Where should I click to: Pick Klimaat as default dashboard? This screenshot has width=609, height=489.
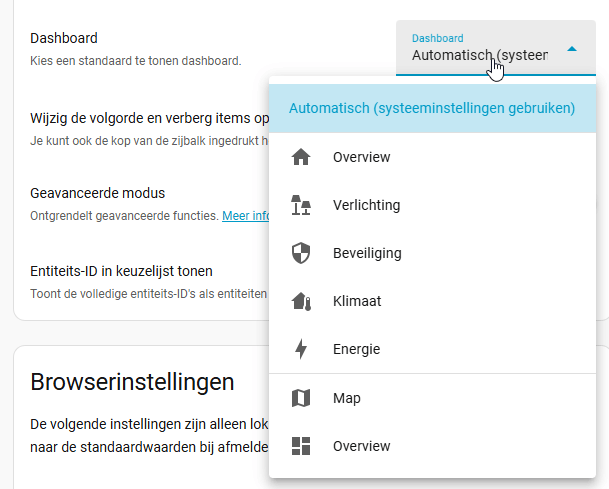[432, 301]
